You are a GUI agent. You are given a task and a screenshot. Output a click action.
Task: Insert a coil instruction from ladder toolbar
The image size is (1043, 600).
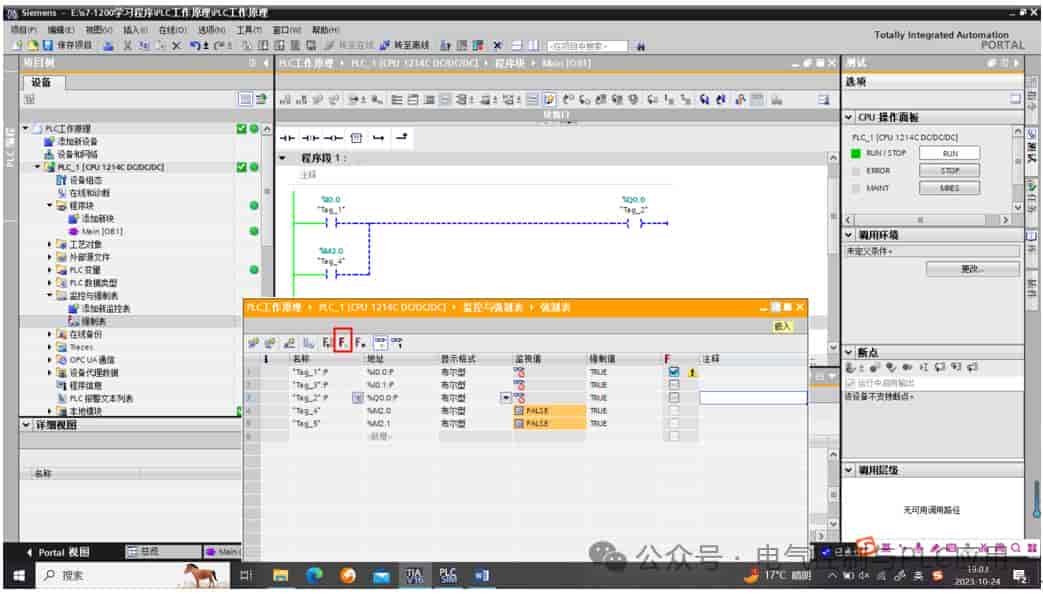coord(333,138)
